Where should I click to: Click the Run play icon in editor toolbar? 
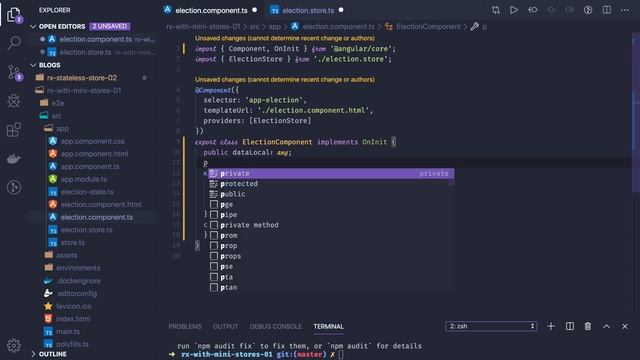tap(514, 10)
